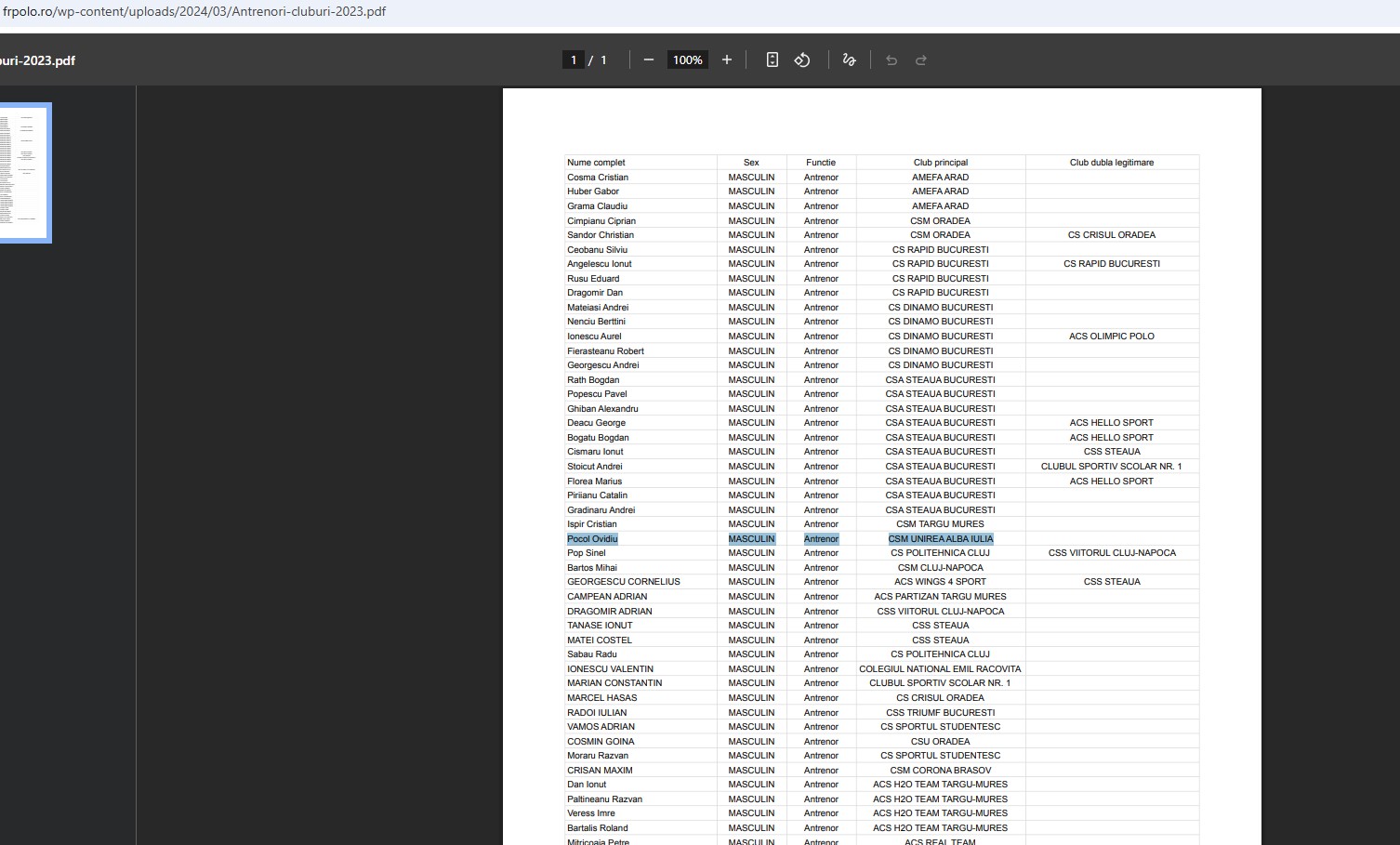Click the page number input field
Viewport: 1400px width, 845px height.
click(x=574, y=60)
